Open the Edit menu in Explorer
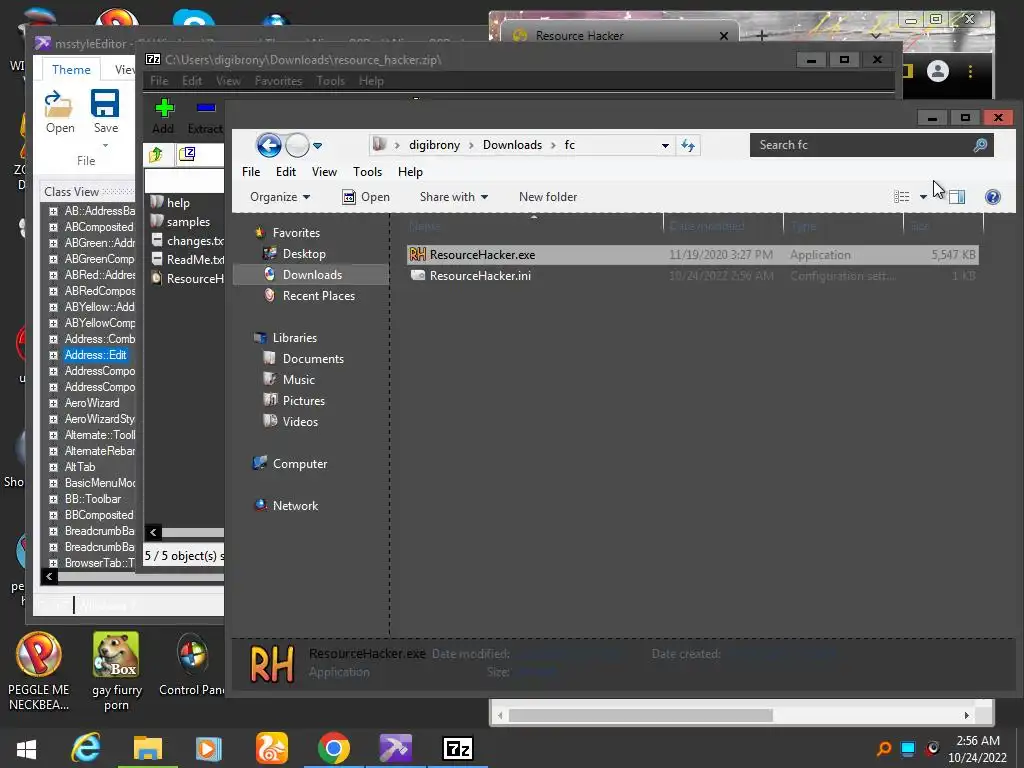 point(286,172)
